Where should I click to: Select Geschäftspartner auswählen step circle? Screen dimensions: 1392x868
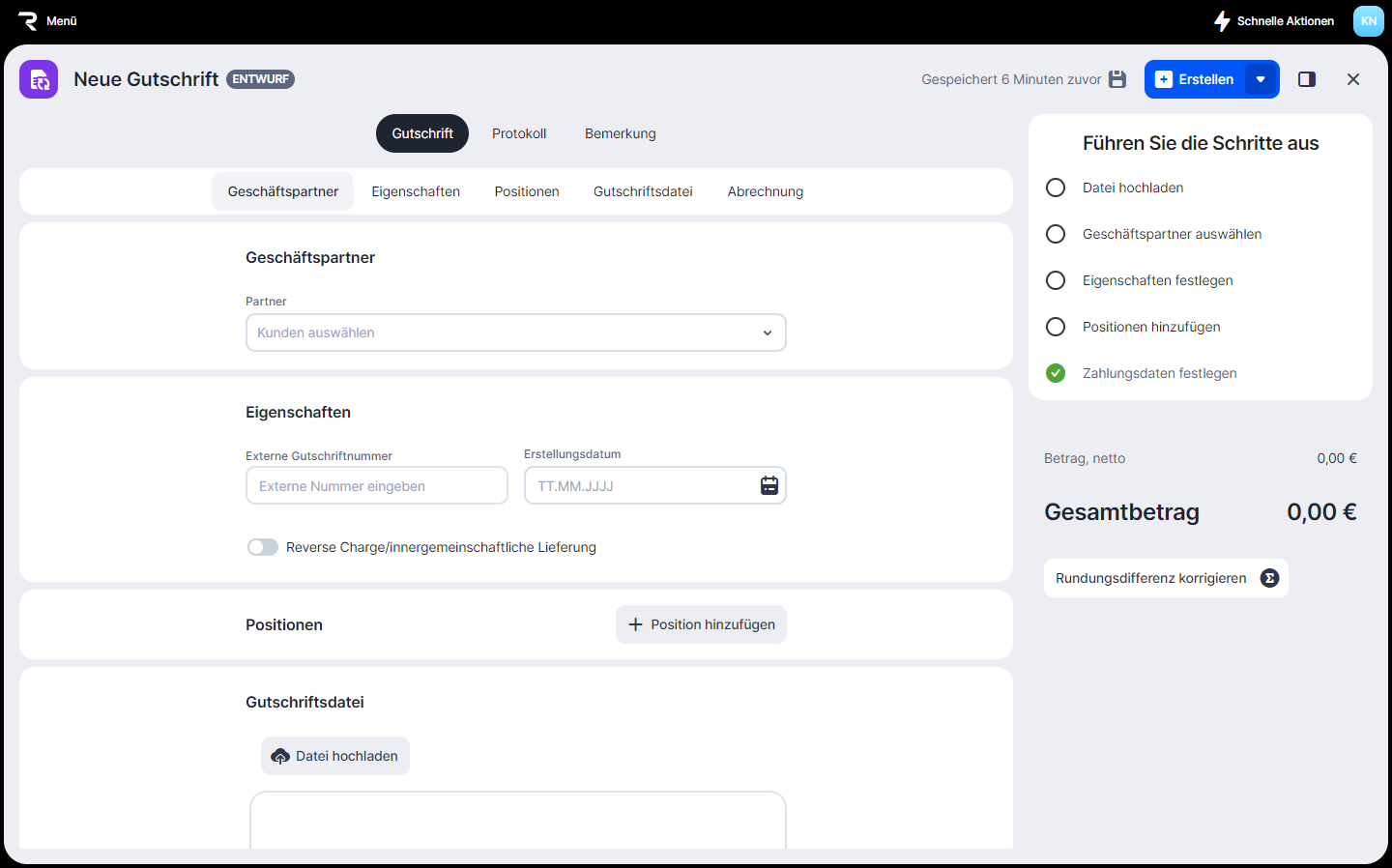click(x=1056, y=234)
